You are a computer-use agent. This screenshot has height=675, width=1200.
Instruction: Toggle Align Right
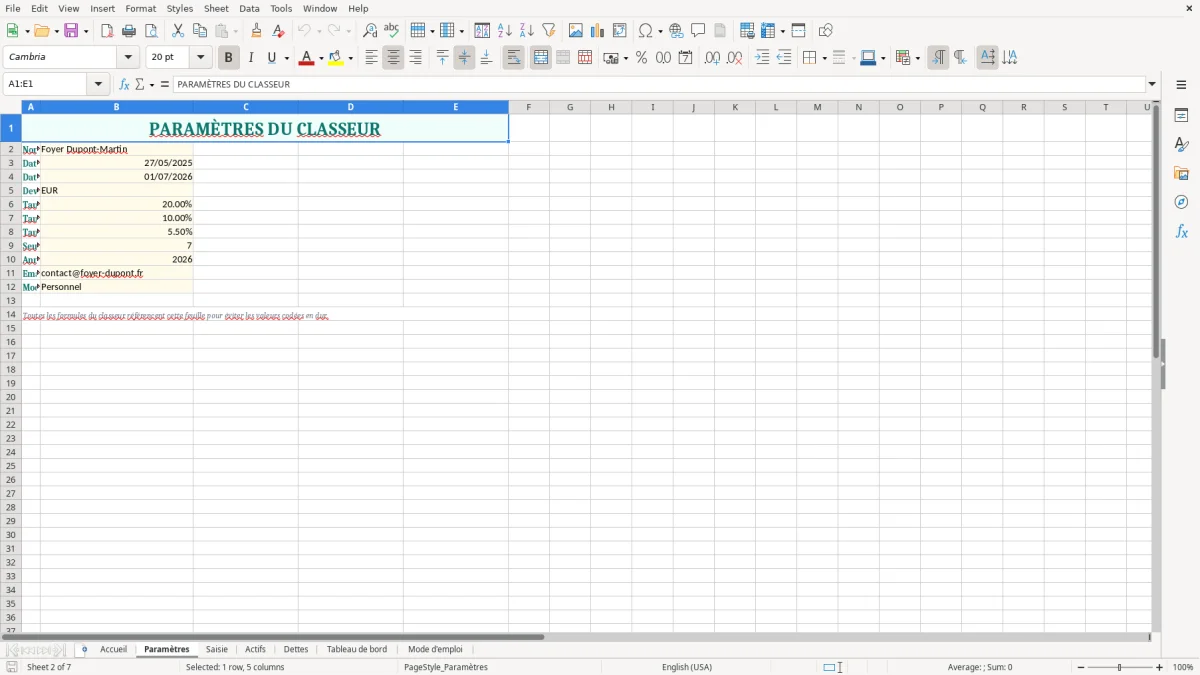coord(415,58)
